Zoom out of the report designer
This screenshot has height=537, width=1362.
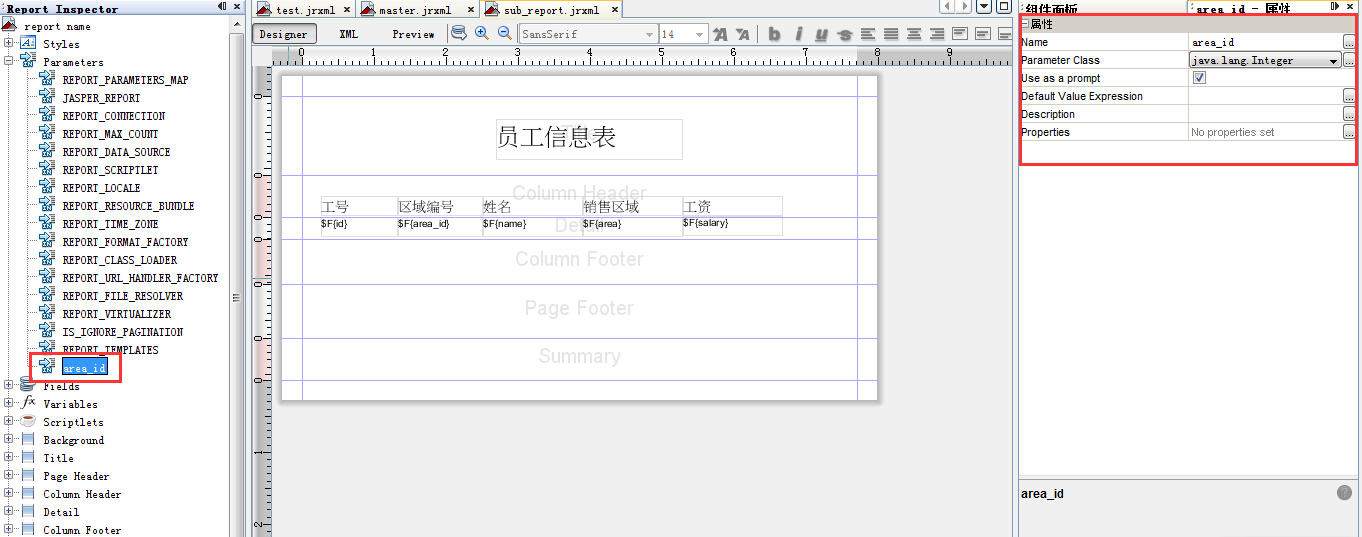click(505, 33)
